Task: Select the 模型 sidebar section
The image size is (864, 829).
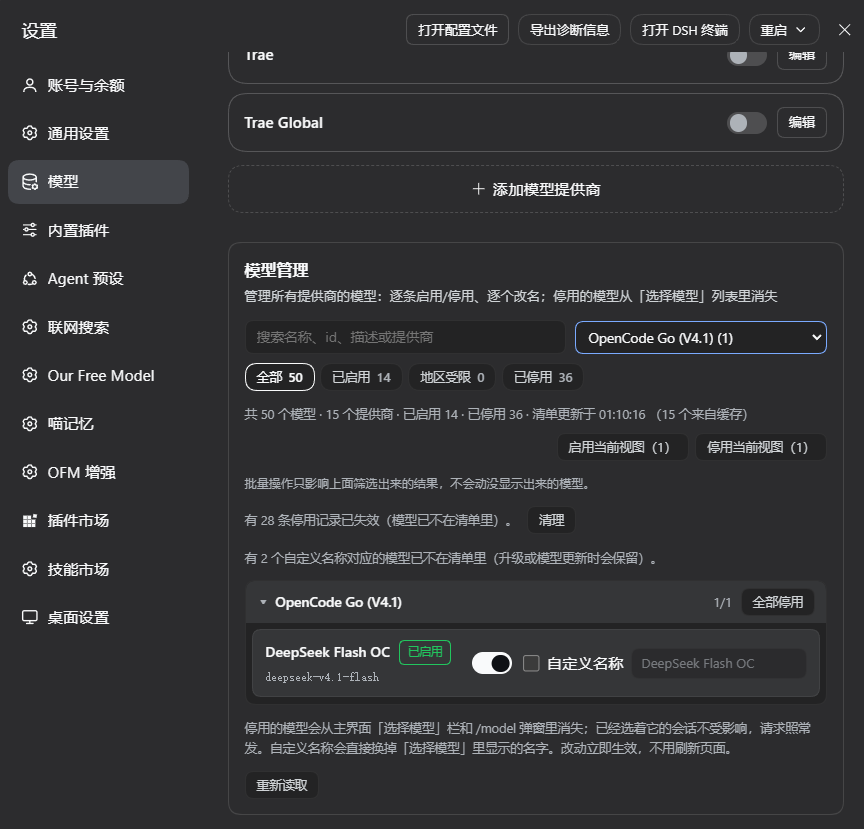Action: click(x=98, y=182)
